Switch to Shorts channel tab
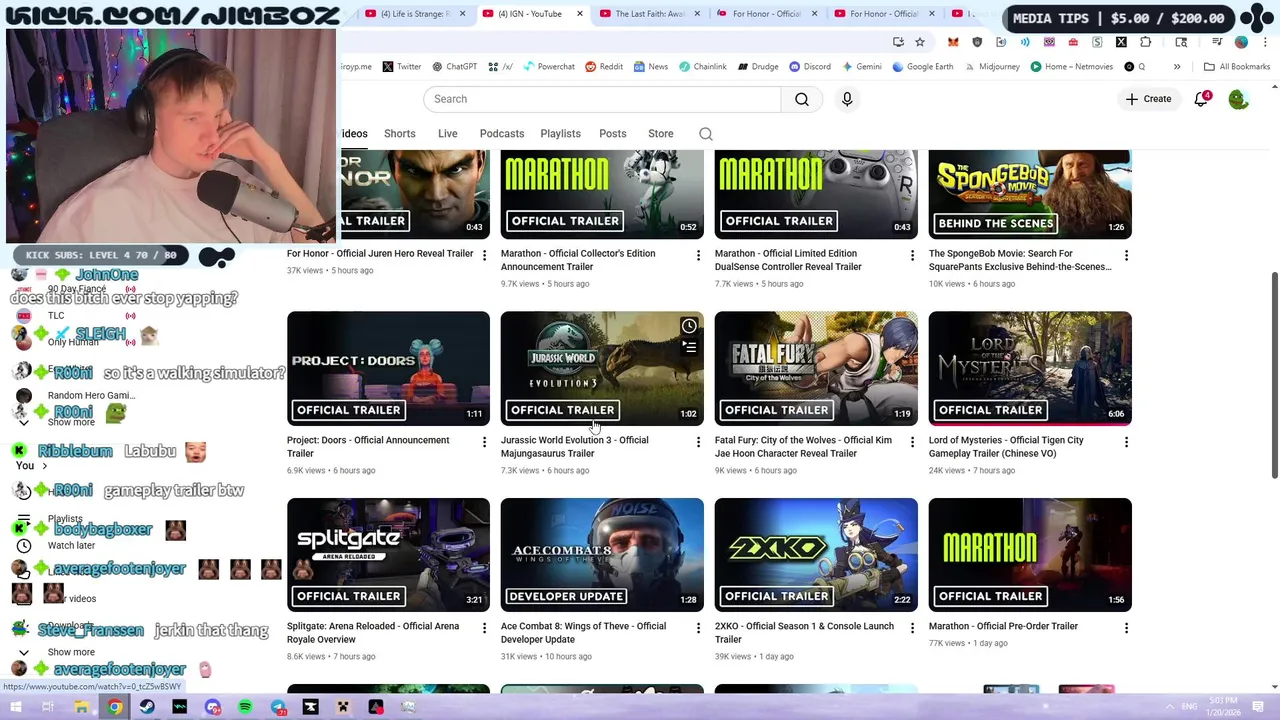The image size is (1280, 720). pos(400,134)
